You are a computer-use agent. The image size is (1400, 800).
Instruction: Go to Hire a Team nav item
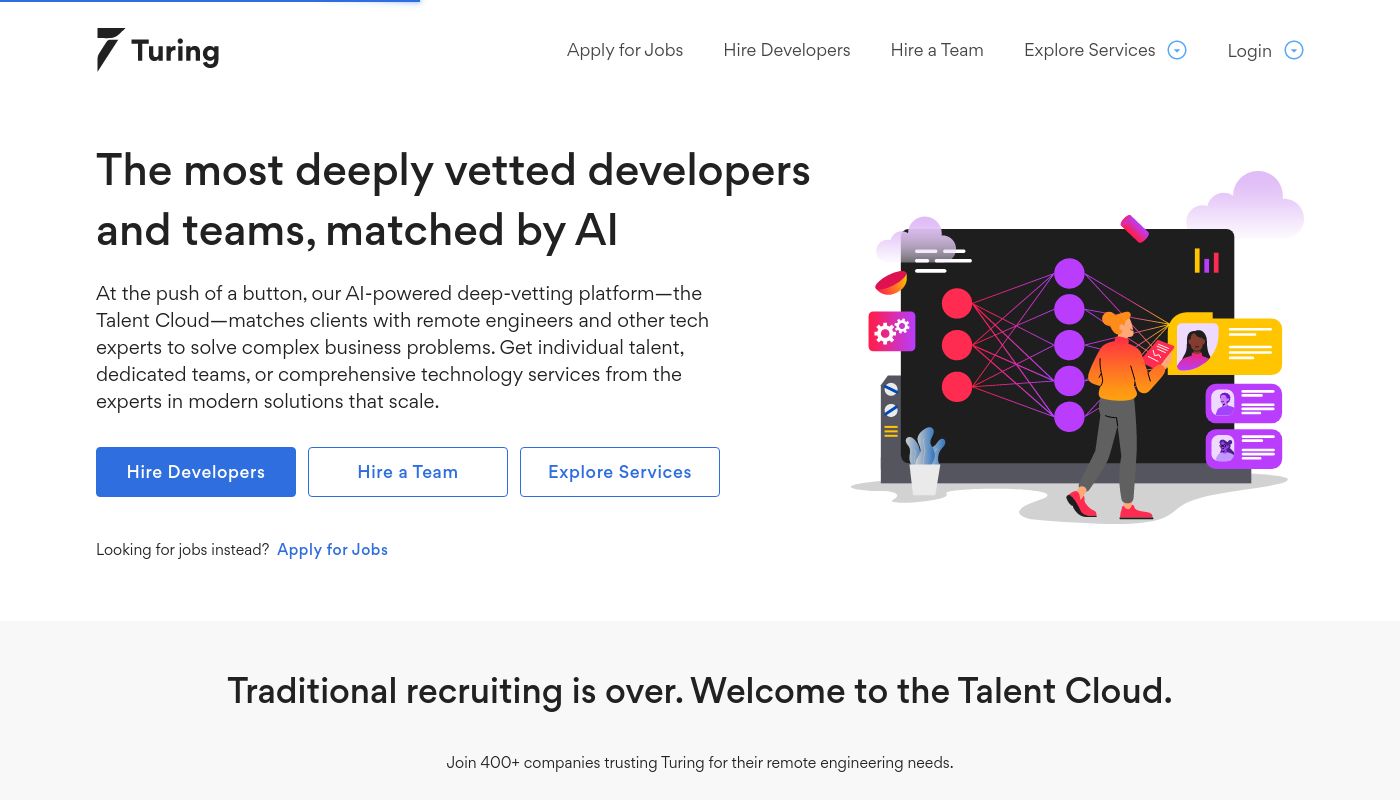pos(937,50)
